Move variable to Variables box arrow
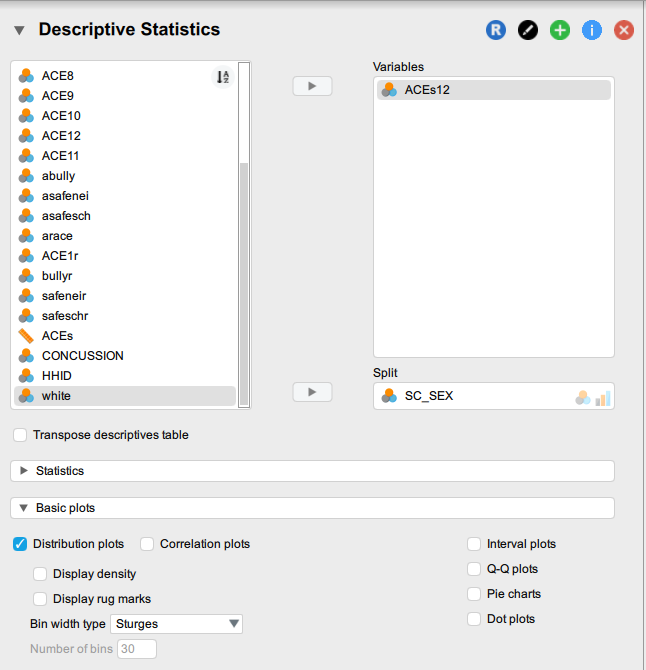 click(x=312, y=86)
